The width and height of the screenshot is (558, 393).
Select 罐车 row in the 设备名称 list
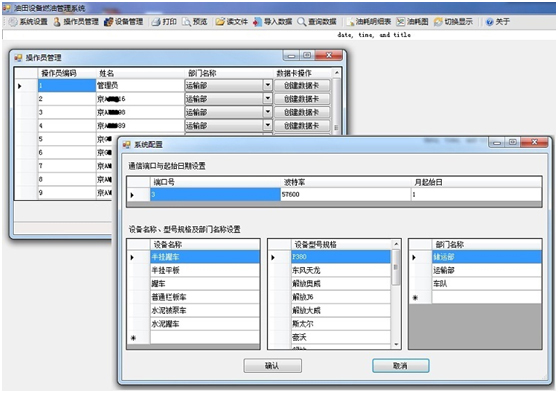[x=205, y=284]
